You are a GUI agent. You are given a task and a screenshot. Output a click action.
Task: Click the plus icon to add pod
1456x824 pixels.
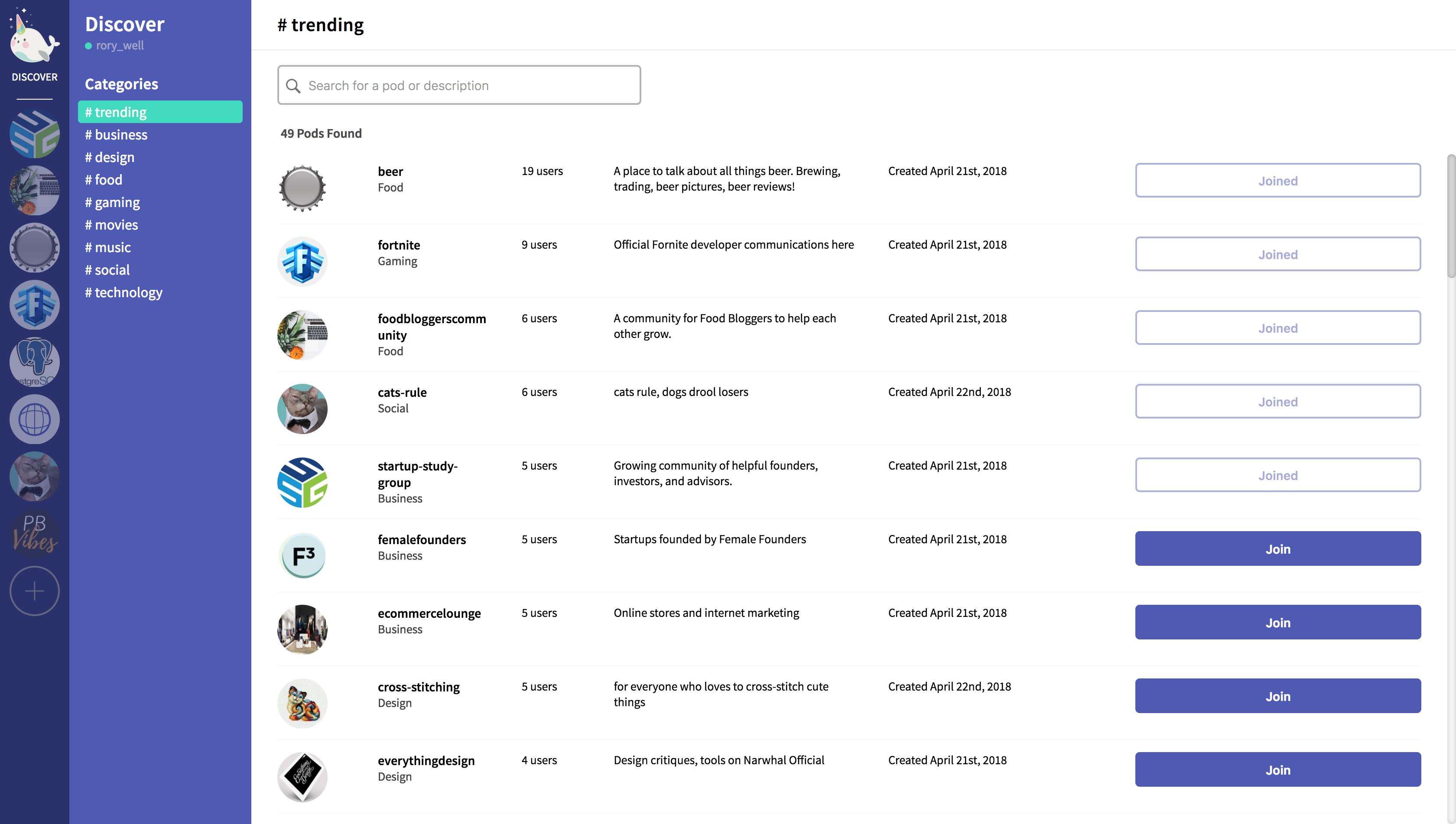pos(34,591)
